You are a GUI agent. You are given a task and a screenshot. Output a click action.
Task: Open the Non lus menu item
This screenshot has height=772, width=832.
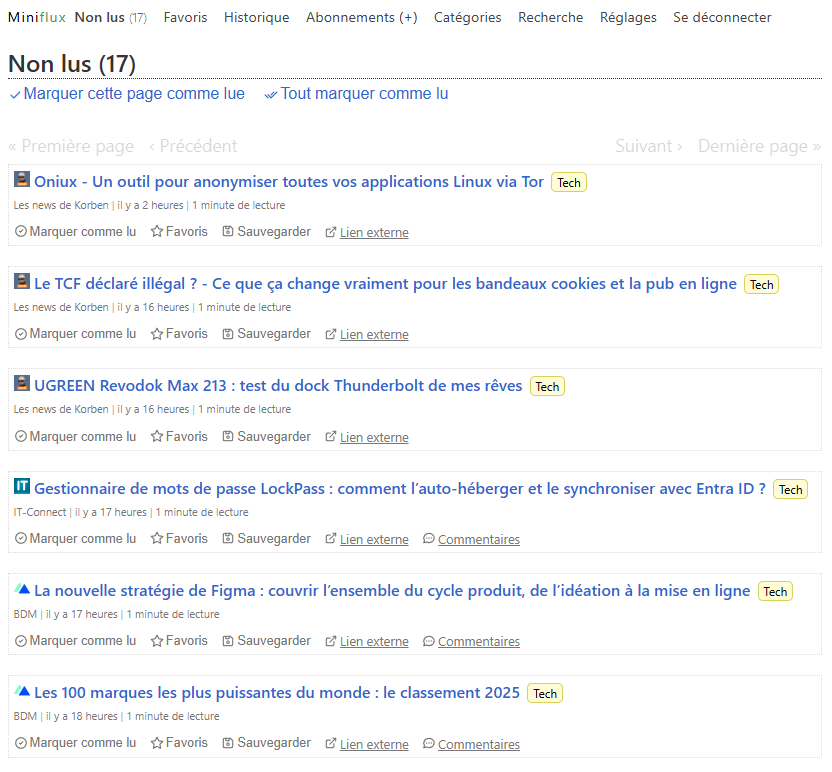tap(110, 18)
